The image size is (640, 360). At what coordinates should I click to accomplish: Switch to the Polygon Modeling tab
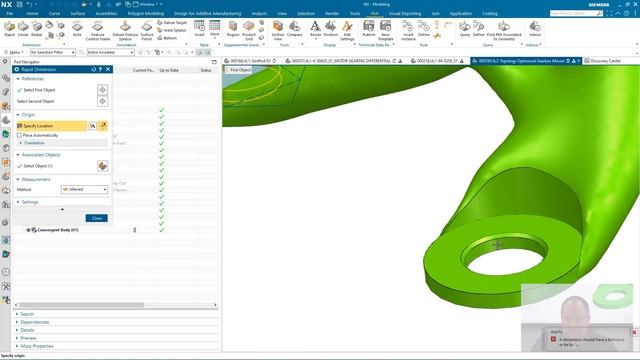(x=146, y=13)
